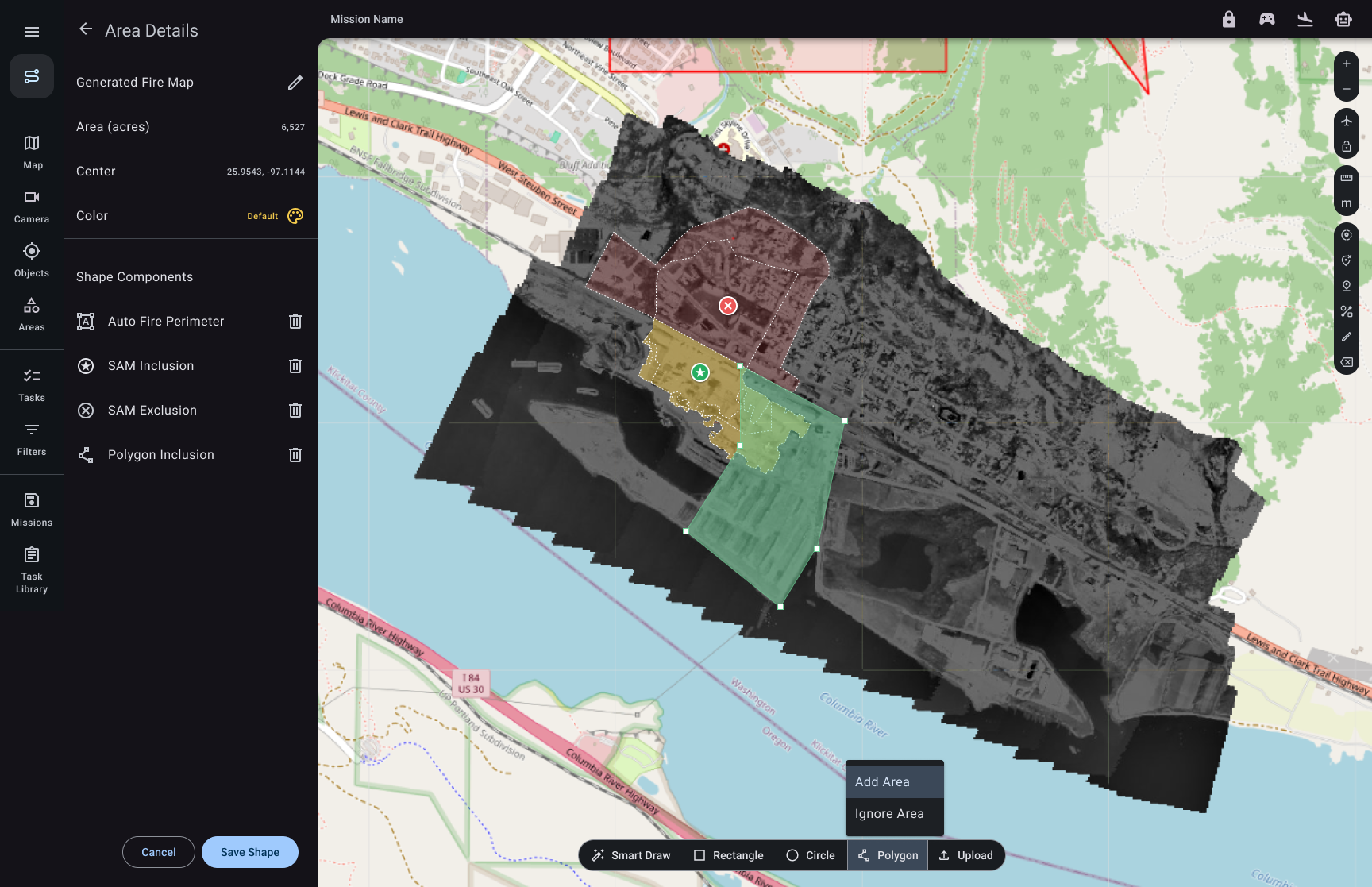Delete SAM Inclusion component

[x=295, y=366]
